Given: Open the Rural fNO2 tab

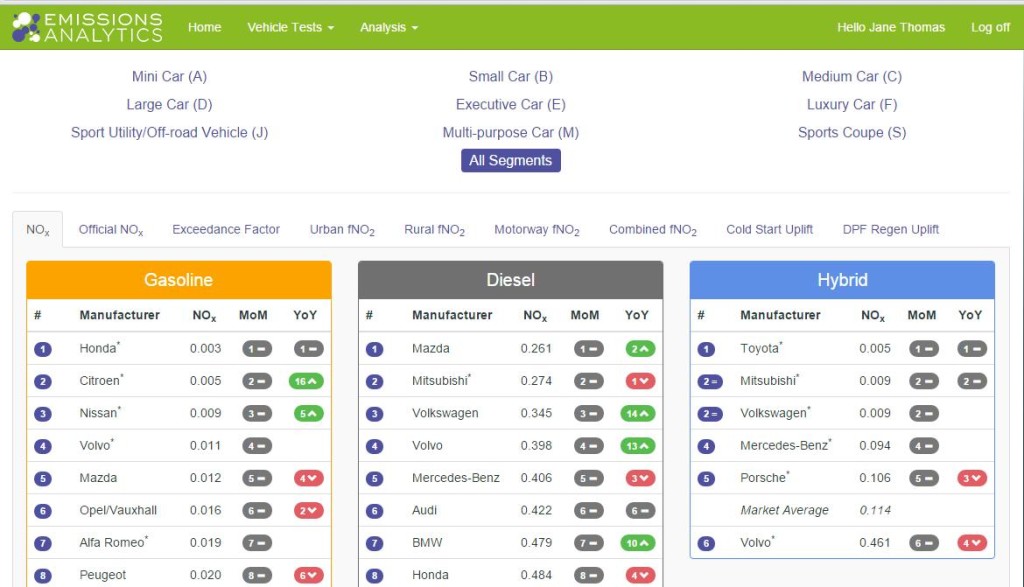Looking at the screenshot, I should click(x=434, y=230).
